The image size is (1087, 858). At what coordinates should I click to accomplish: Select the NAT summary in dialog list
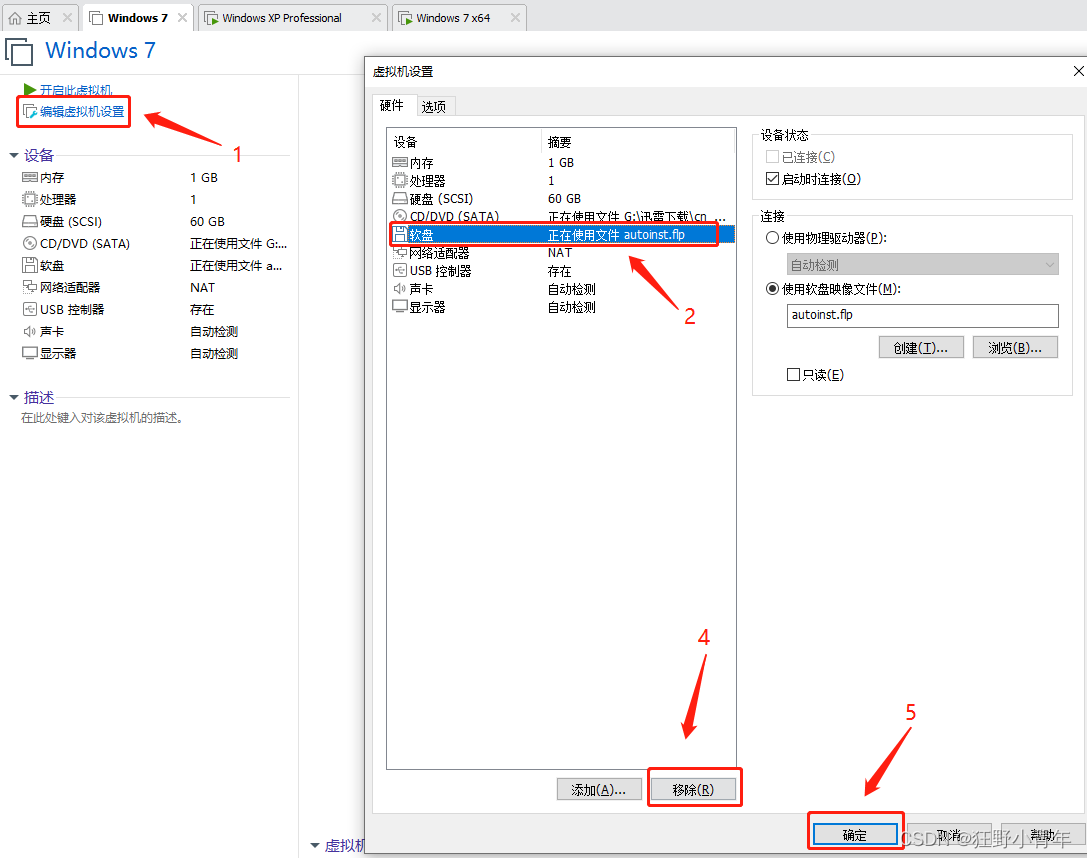559,252
